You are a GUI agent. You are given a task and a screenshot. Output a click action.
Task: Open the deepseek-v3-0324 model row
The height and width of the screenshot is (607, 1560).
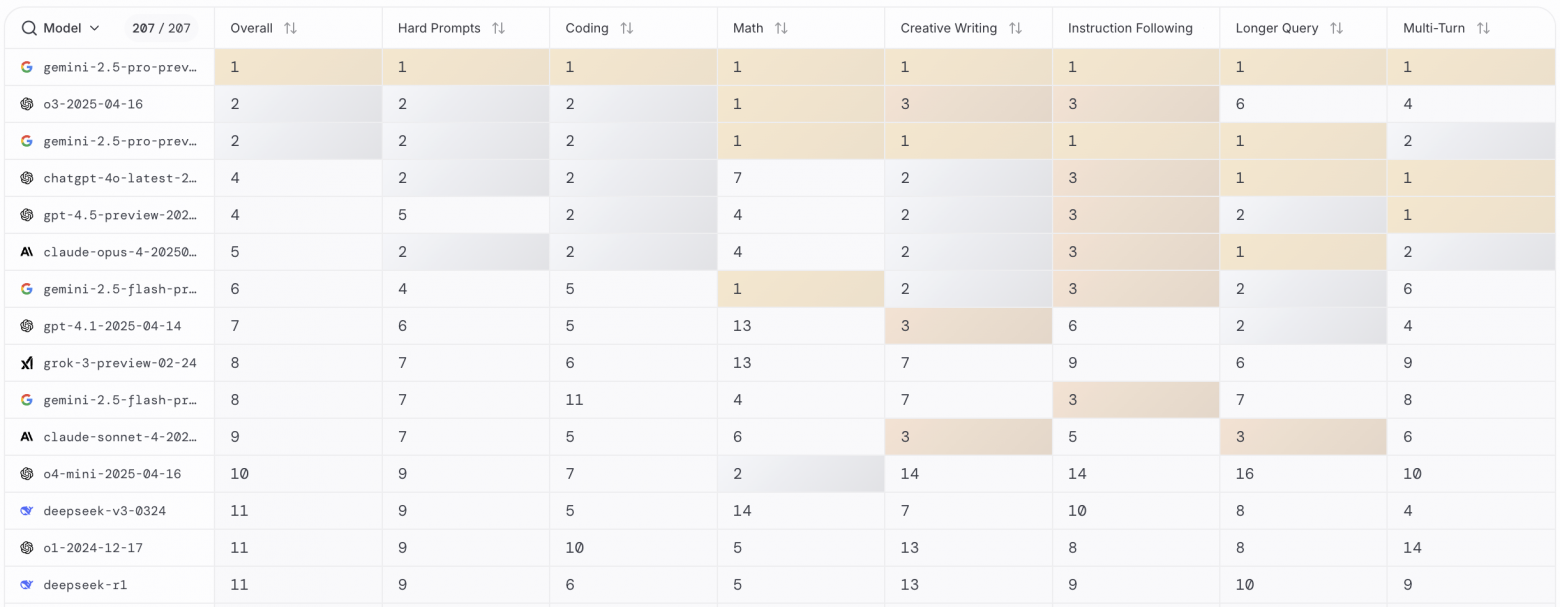105,511
